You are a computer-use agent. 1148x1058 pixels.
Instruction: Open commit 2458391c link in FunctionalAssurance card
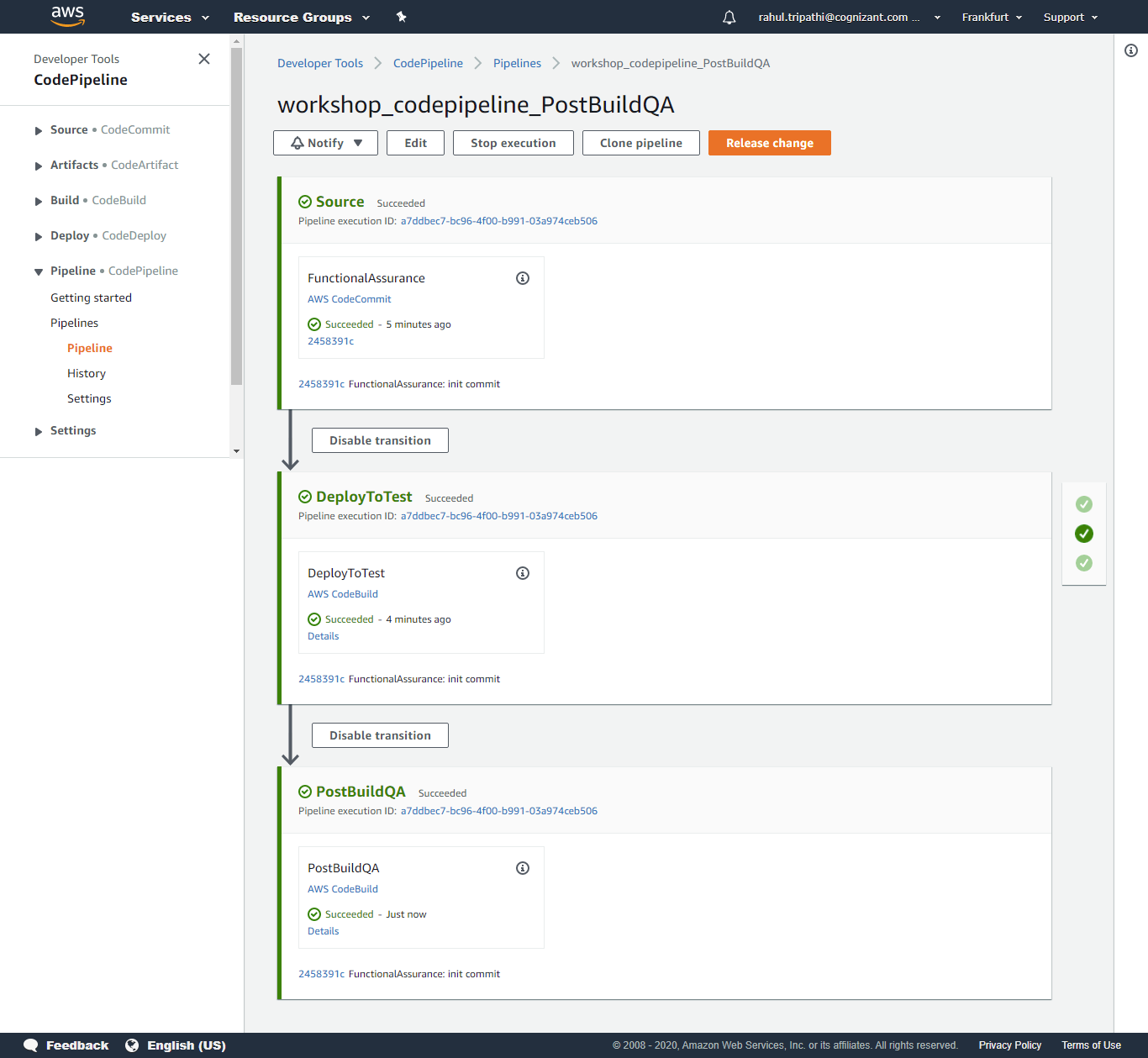[331, 341]
